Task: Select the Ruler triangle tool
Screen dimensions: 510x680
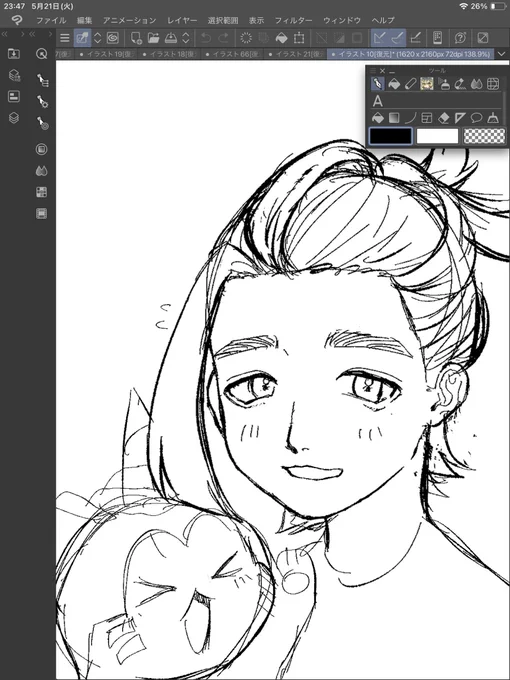Action: [x=460, y=118]
